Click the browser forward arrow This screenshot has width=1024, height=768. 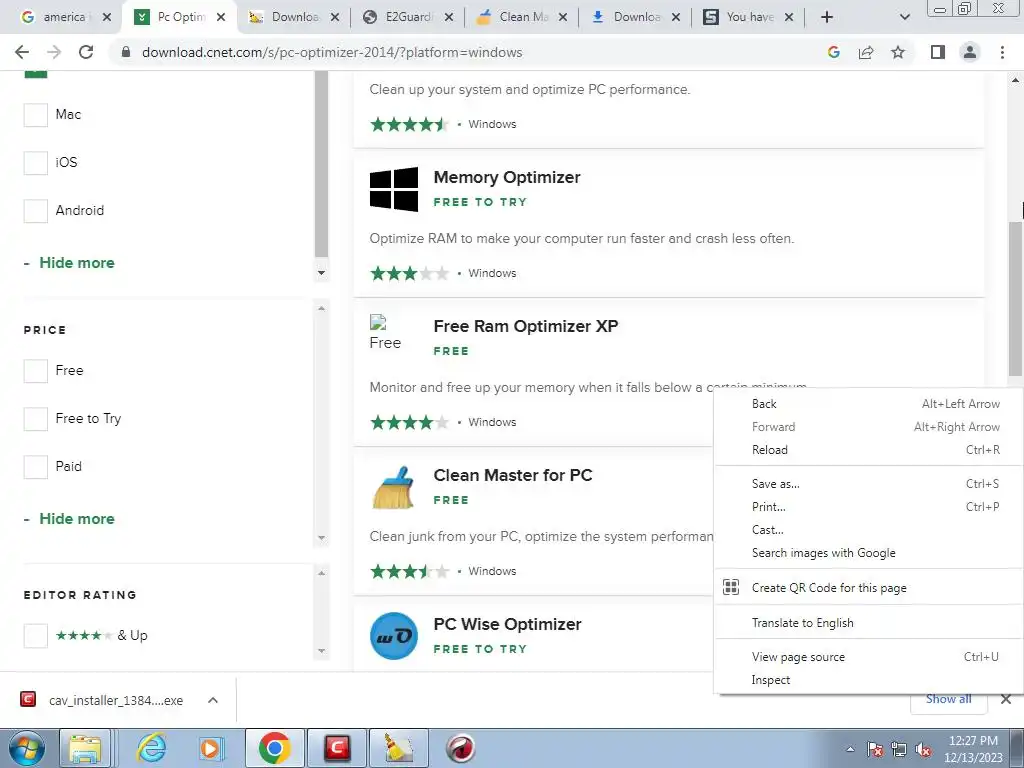[54, 52]
